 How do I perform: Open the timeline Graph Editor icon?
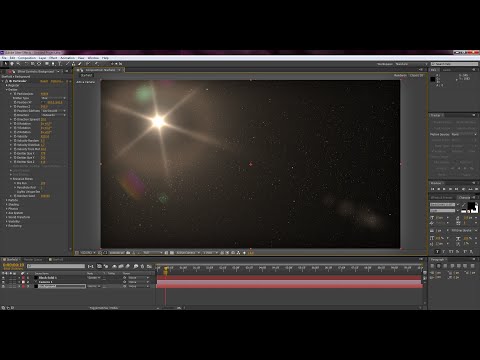[x=149, y=266]
